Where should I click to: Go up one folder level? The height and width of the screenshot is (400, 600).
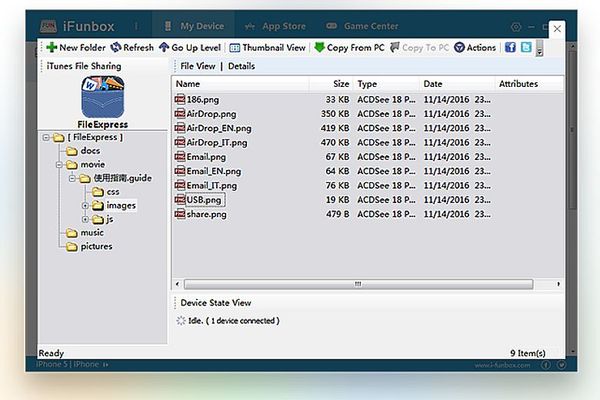(x=191, y=47)
